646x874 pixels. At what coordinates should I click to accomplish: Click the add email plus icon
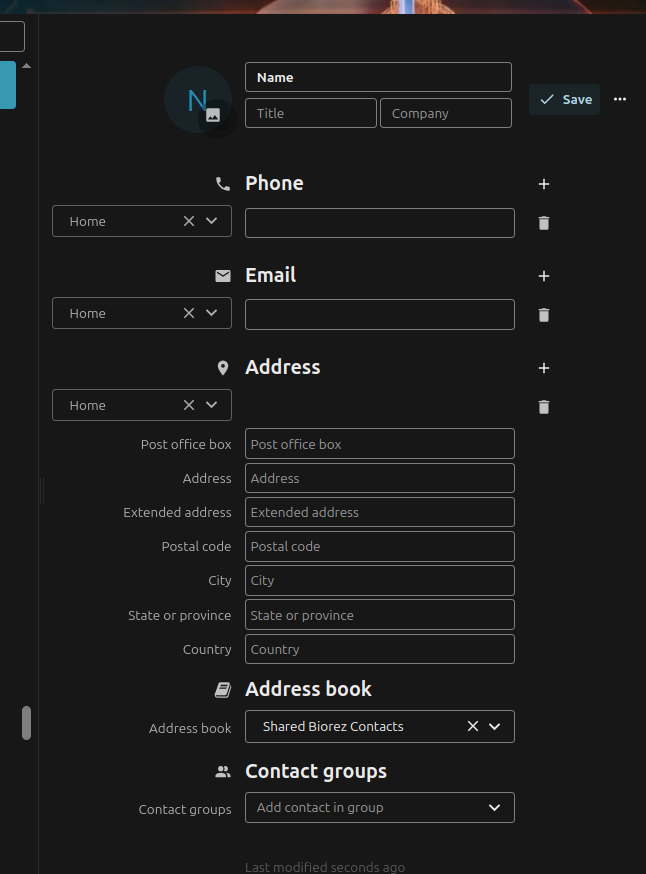point(544,276)
